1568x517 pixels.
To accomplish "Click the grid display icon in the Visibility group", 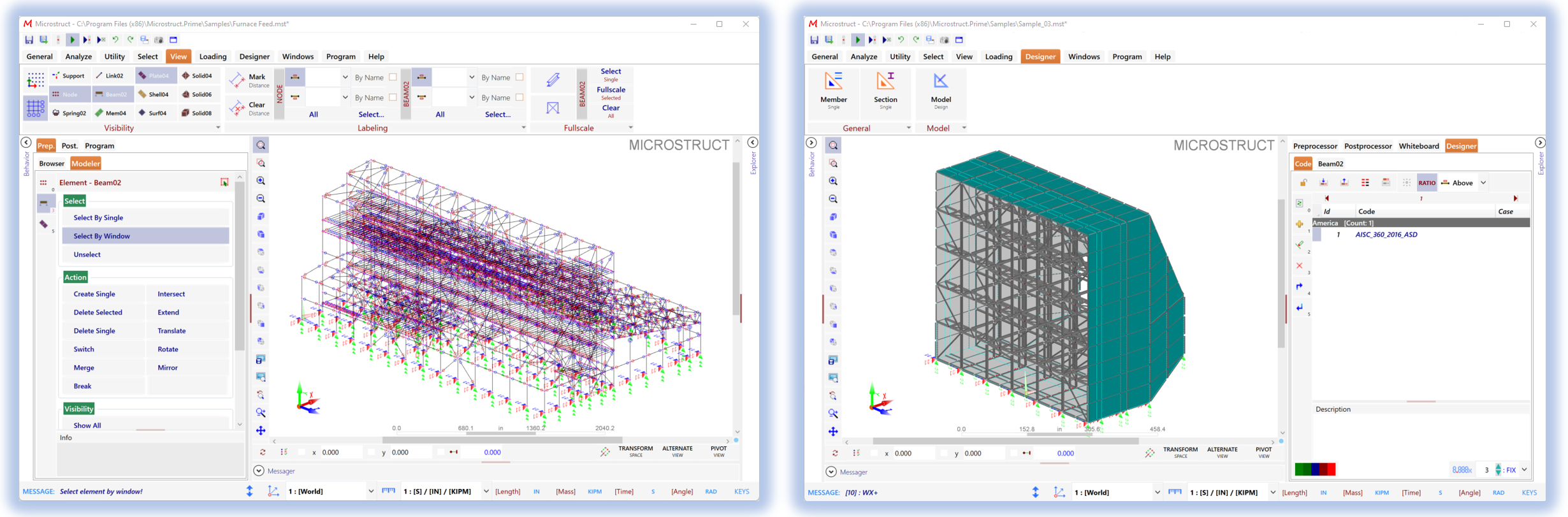I will 35,108.
